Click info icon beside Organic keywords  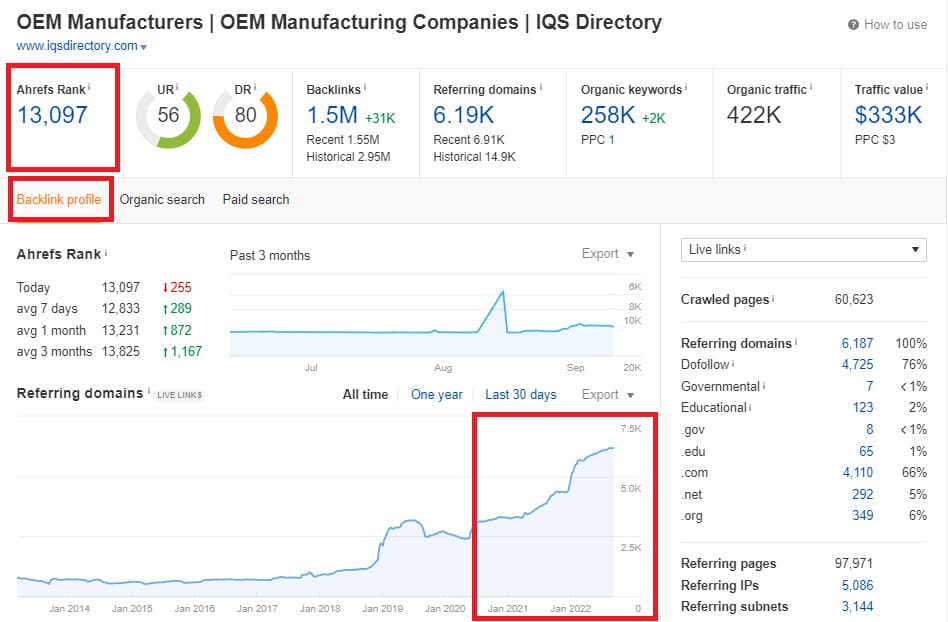[x=687, y=87]
